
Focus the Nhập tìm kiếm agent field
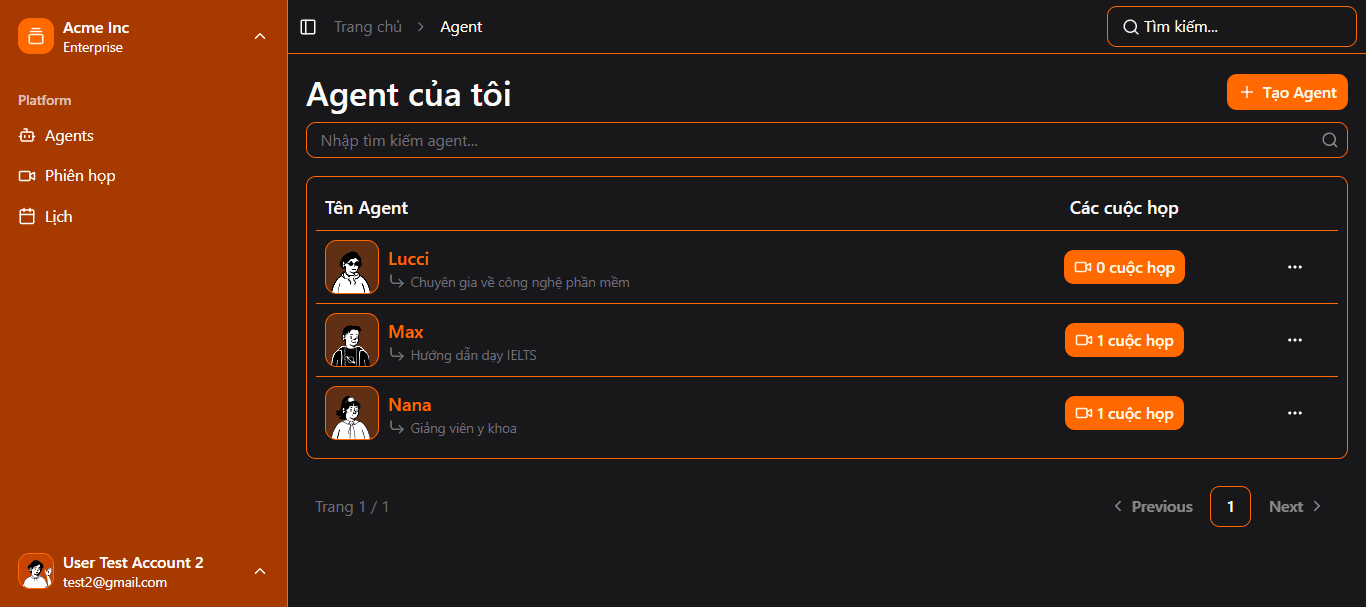click(827, 140)
